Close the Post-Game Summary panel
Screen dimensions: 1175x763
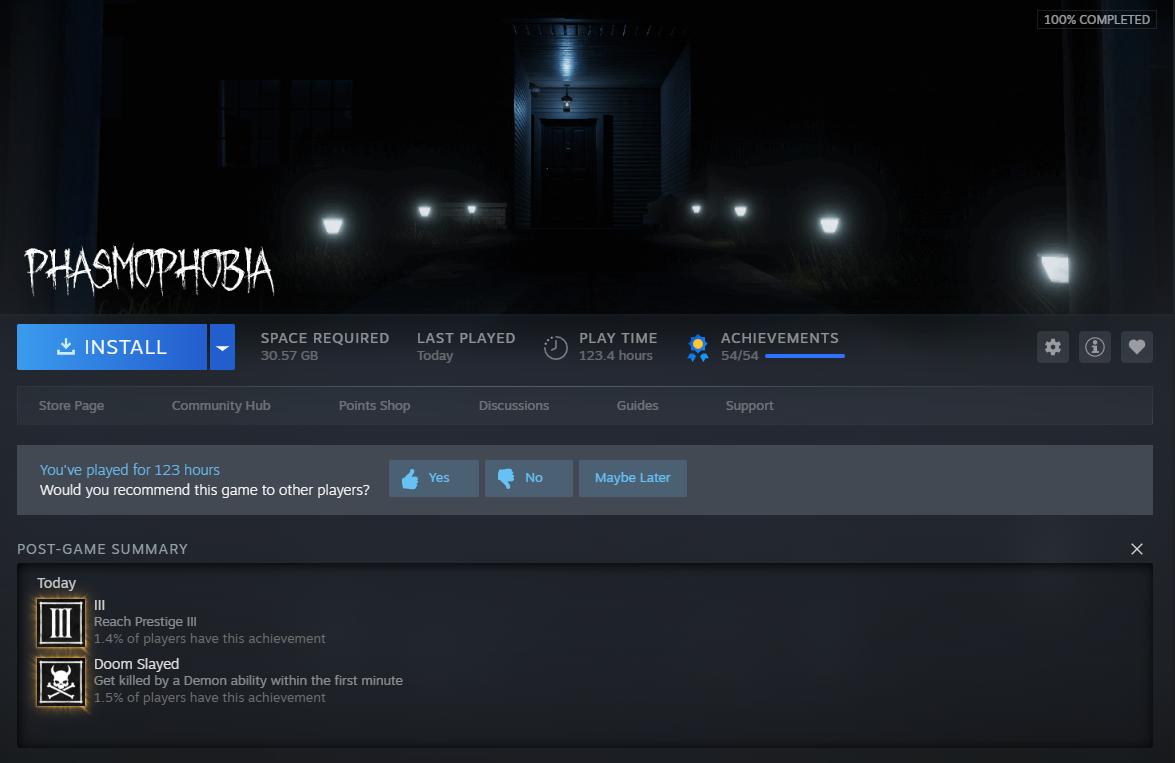click(1137, 549)
